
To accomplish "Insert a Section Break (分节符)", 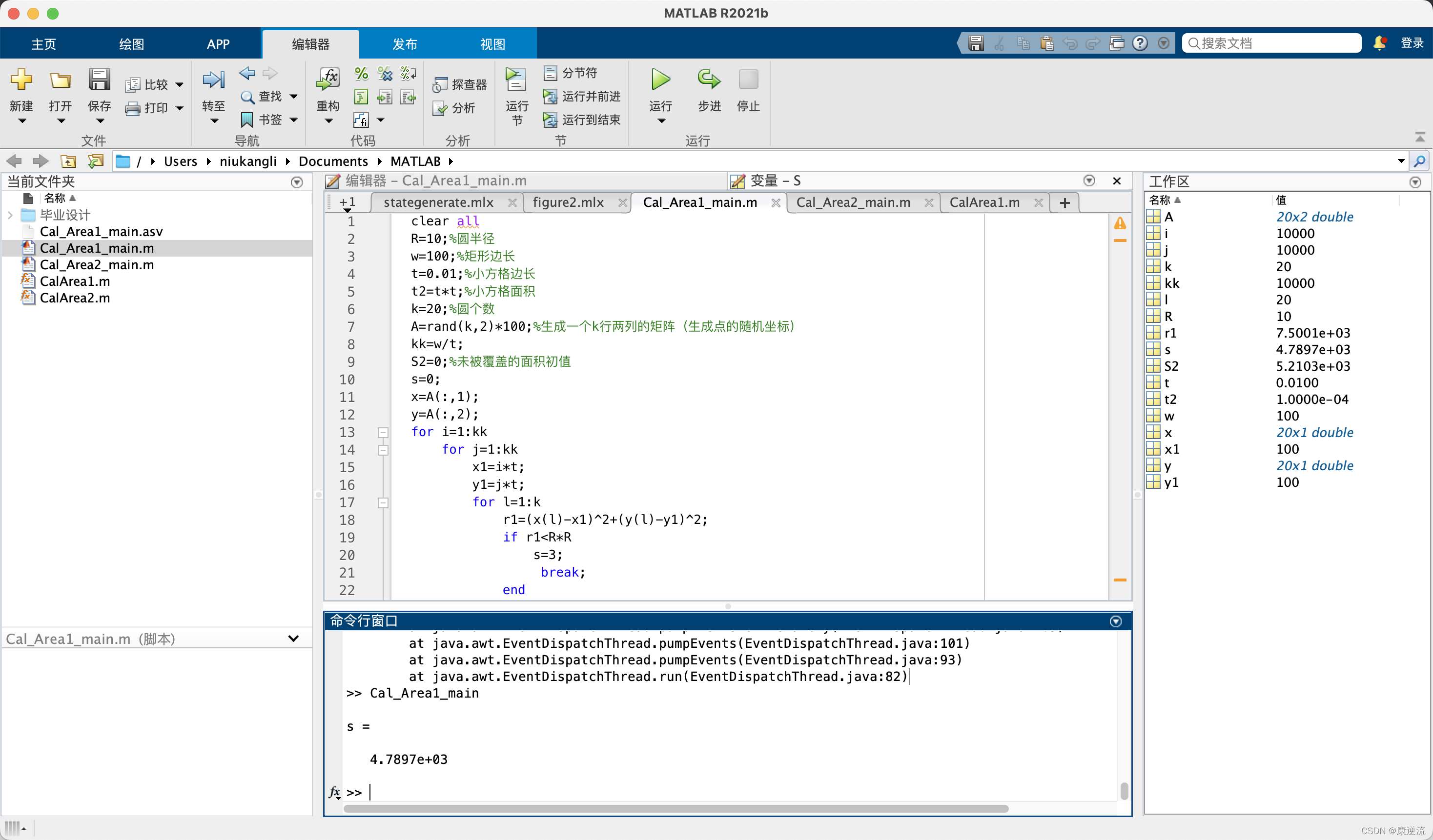I will [x=571, y=73].
